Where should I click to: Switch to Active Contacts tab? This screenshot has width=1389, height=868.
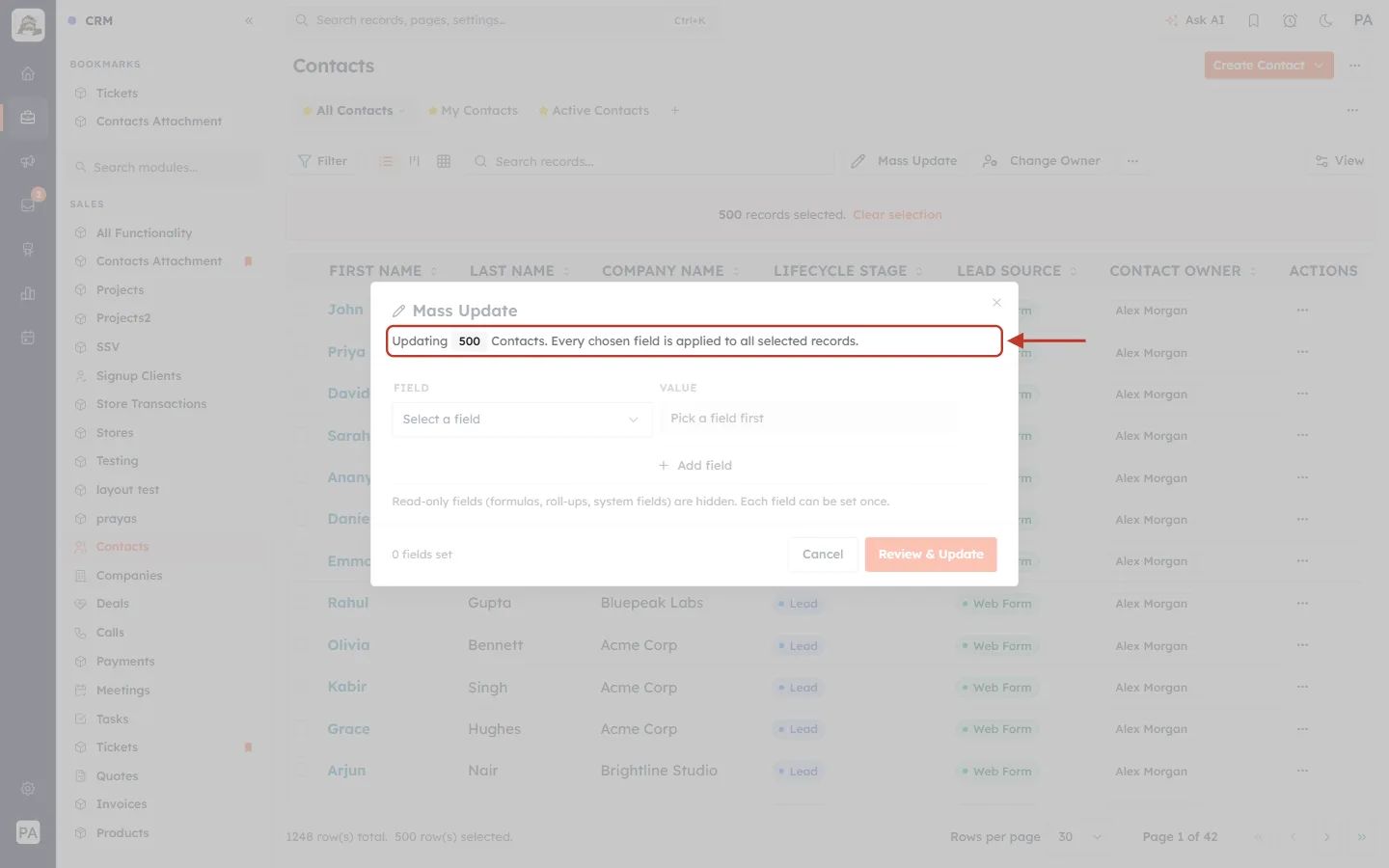tap(593, 111)
